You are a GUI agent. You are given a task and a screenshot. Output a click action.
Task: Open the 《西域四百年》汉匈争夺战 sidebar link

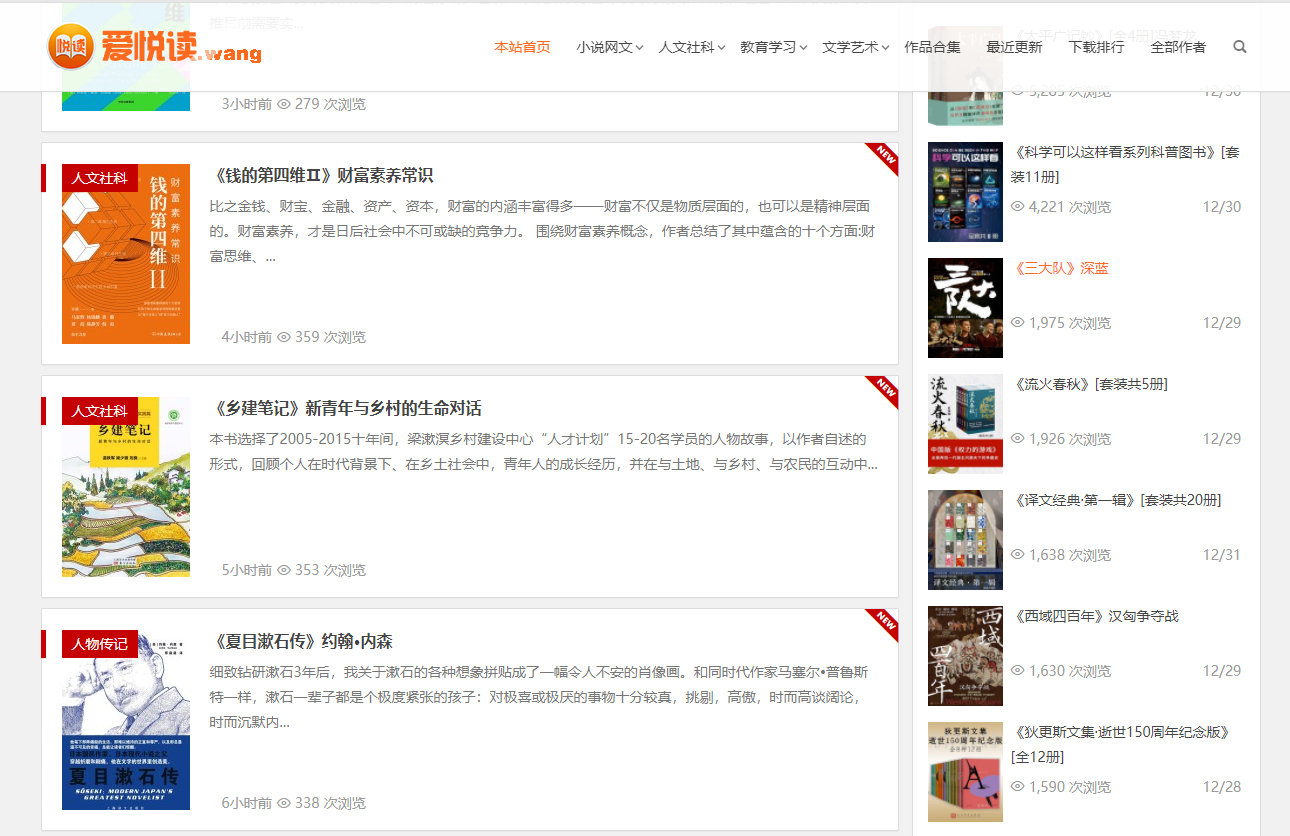(x=1098, y=616)
